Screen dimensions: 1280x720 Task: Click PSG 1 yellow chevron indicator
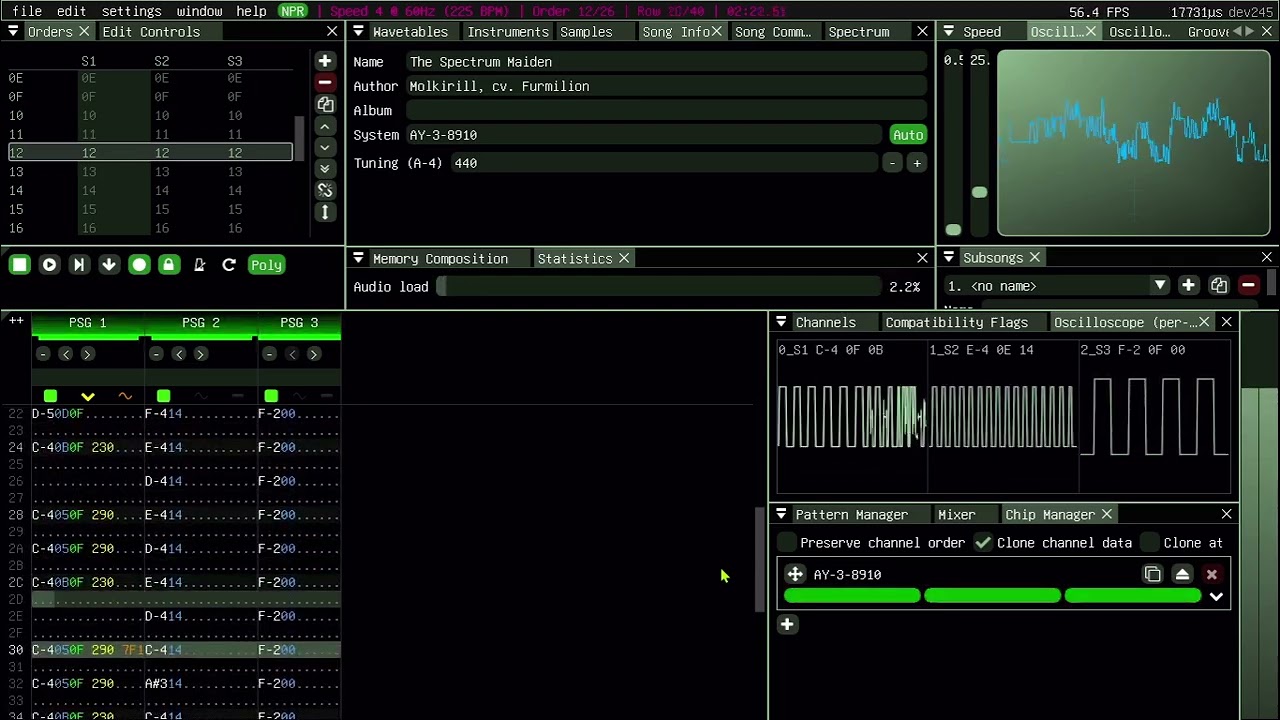[x=88, y=397]
